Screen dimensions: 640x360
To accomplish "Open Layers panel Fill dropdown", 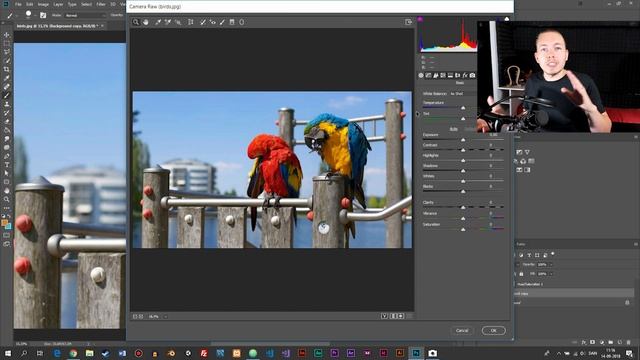I will click(551, 273).
